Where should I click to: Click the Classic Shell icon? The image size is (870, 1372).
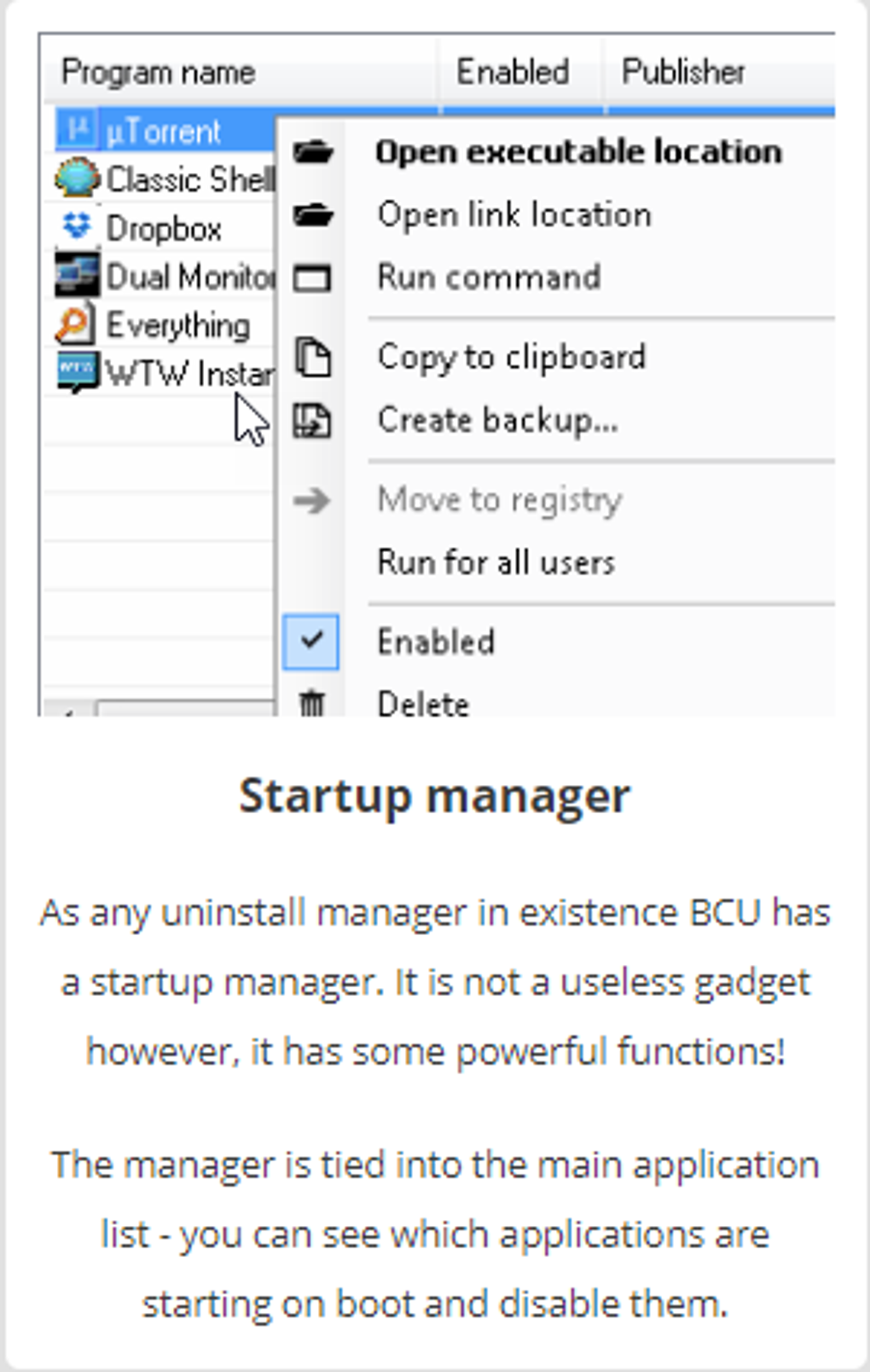[x=77, y=178]
